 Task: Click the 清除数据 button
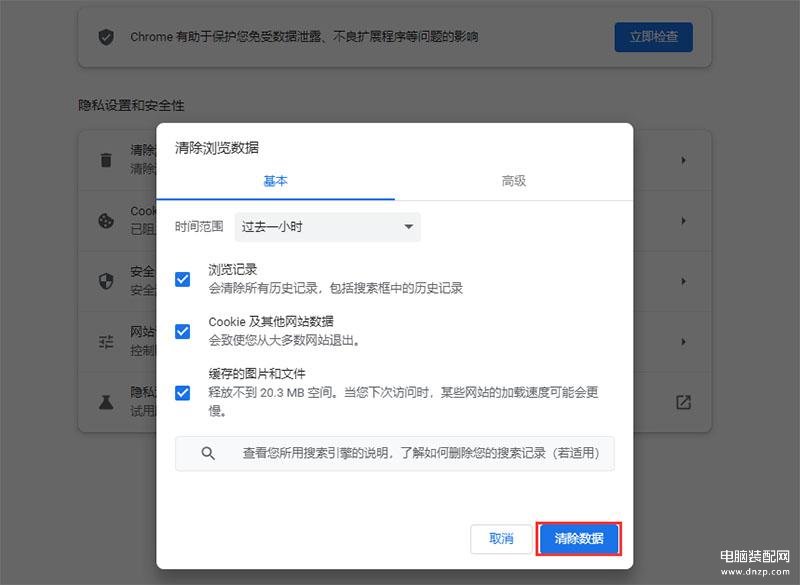tap(579, 539)
